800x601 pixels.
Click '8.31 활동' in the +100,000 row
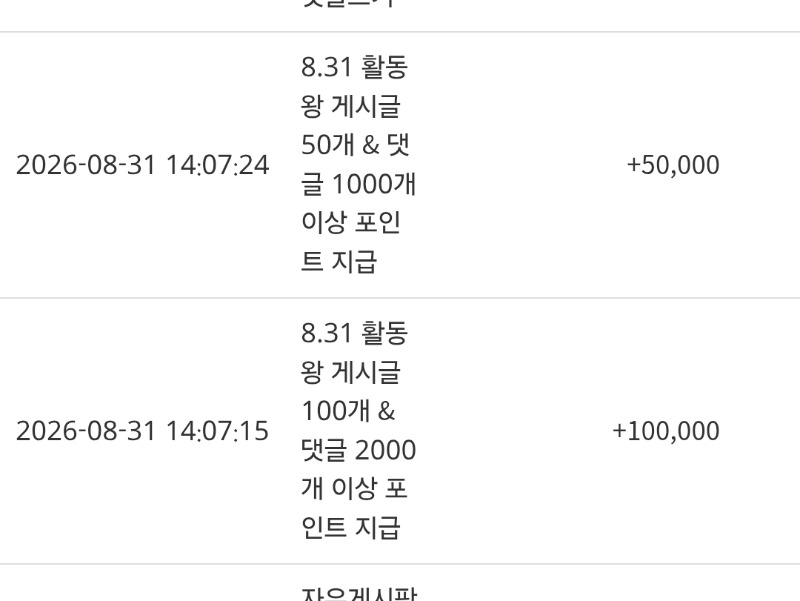point(354,333)
